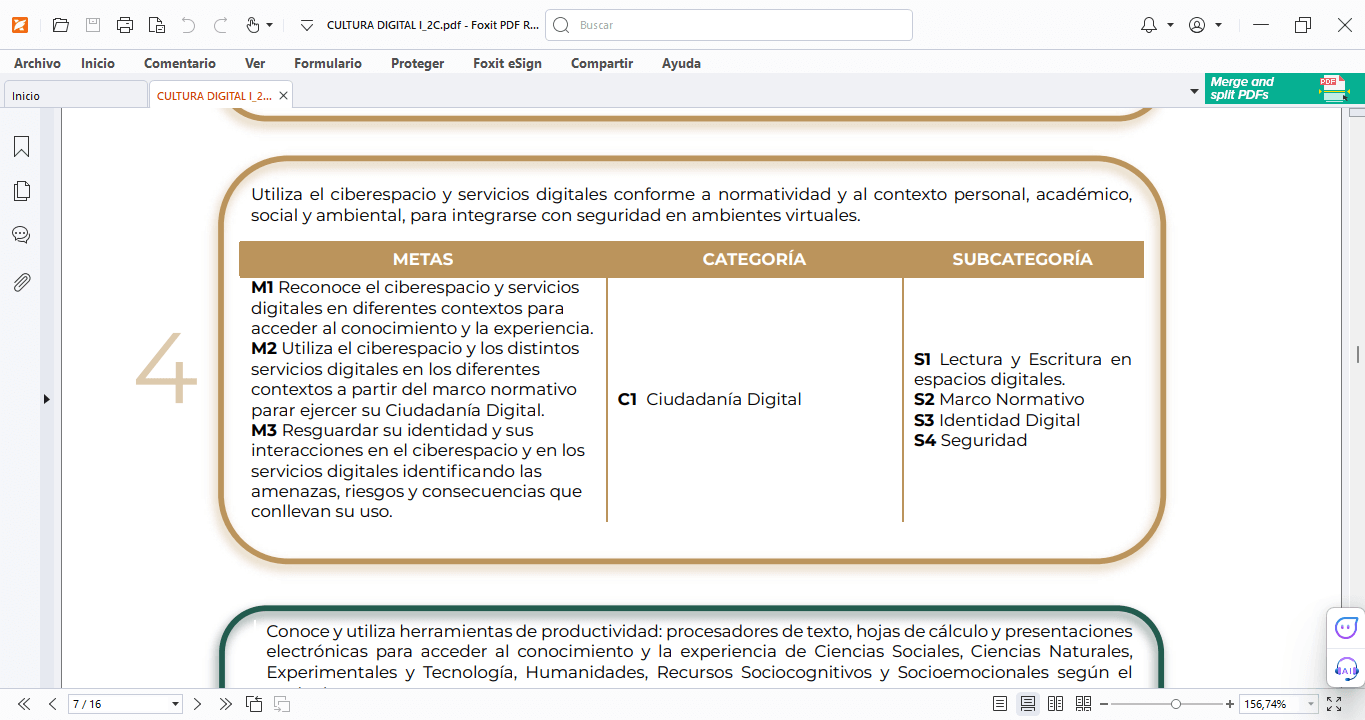Image resolution: width=1365 pixels, height=720 pixels.
Task: Click the C1 Ciudadanía Digital text
Action: [x=709, y=399]
